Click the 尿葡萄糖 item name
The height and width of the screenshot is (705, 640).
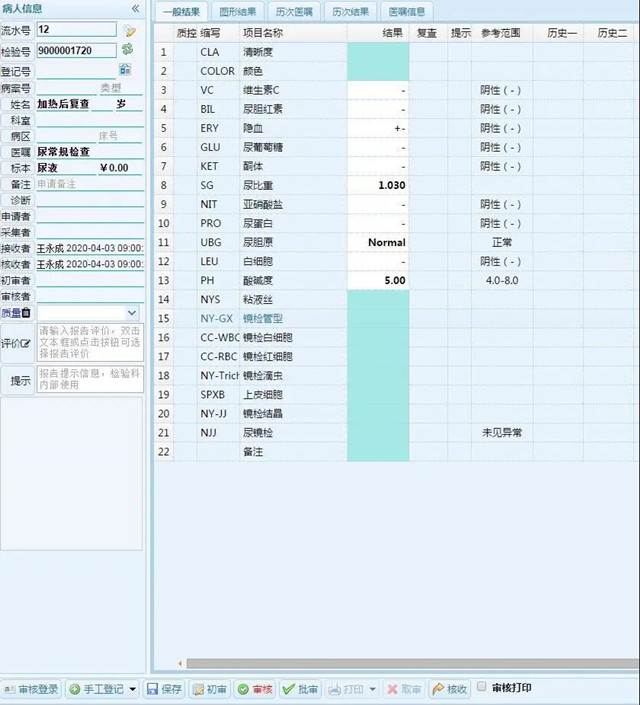click(263, 147)
